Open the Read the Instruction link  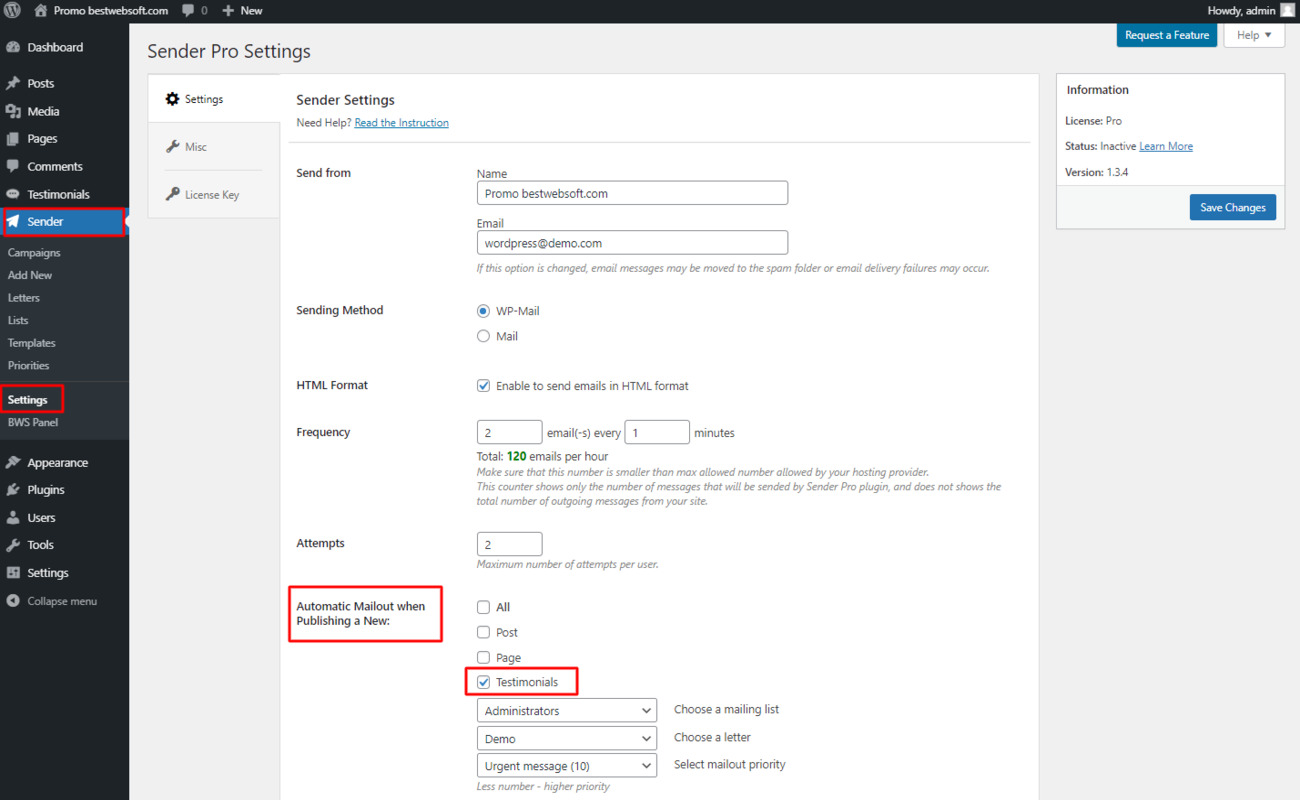(x=401, y=123)
